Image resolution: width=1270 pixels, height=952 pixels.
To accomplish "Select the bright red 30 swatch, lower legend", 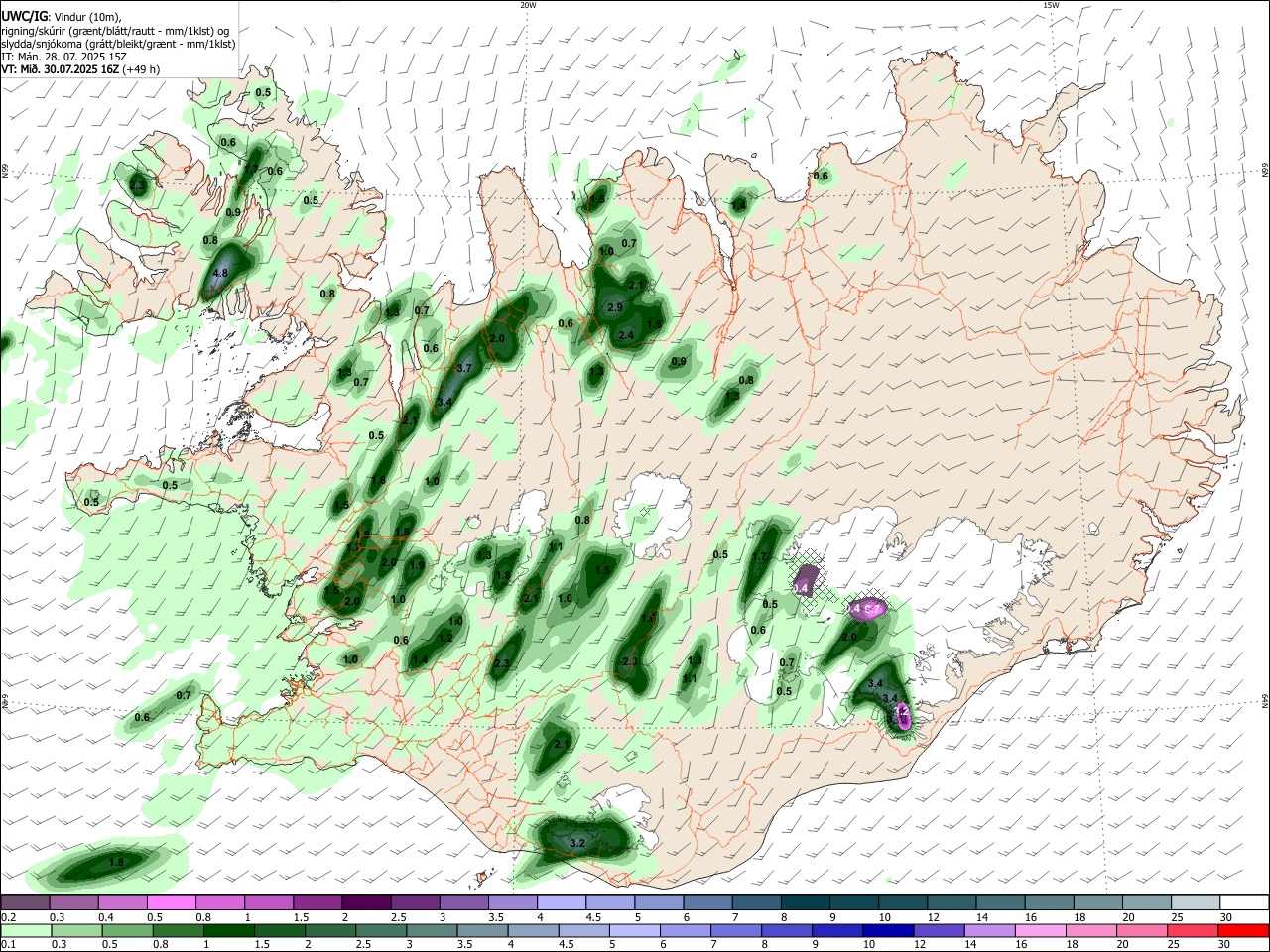I will (1244, 930).
